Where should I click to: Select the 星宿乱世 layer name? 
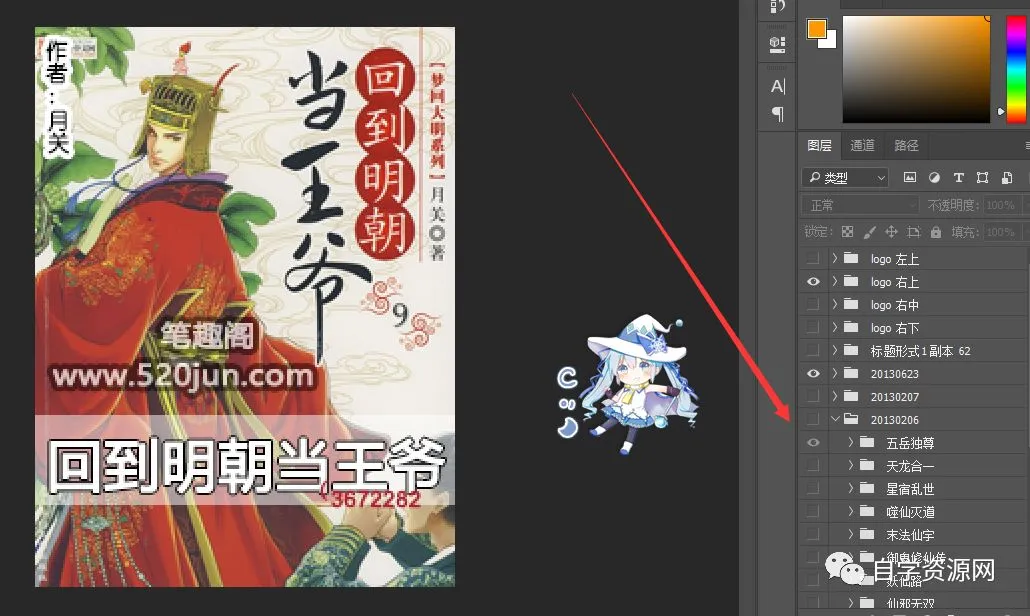910,489
